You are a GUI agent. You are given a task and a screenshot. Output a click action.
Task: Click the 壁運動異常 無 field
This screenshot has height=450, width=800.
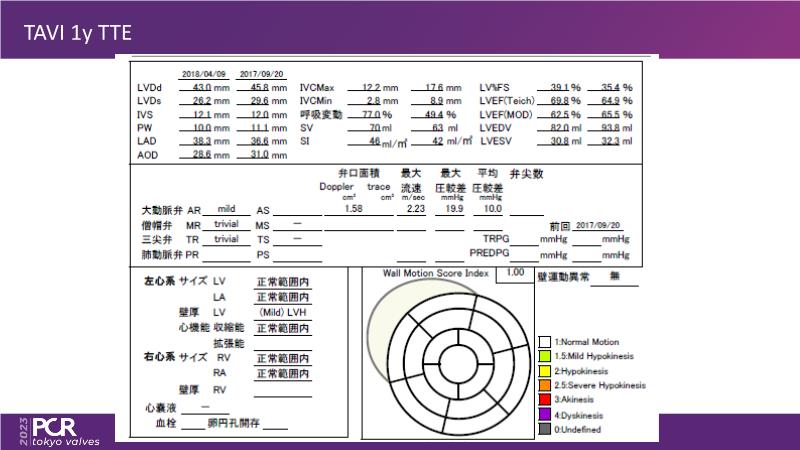(615, 279)
